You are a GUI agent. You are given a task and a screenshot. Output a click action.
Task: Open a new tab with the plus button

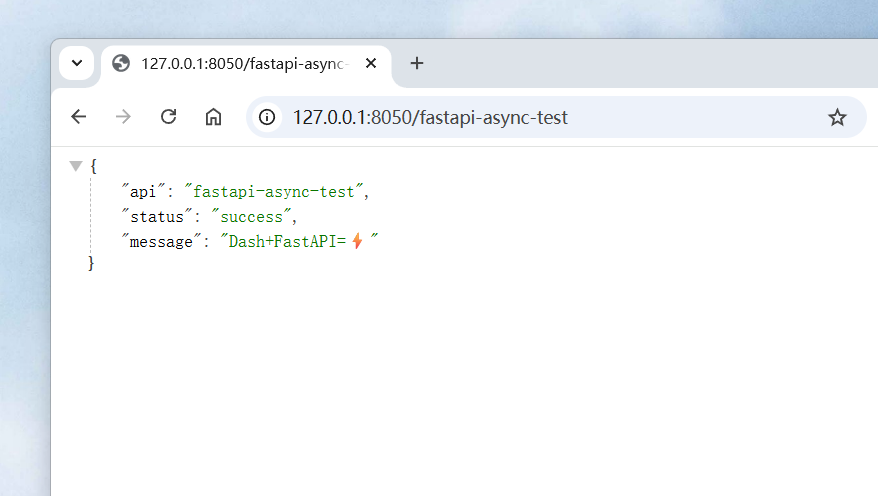pos(417,63)
